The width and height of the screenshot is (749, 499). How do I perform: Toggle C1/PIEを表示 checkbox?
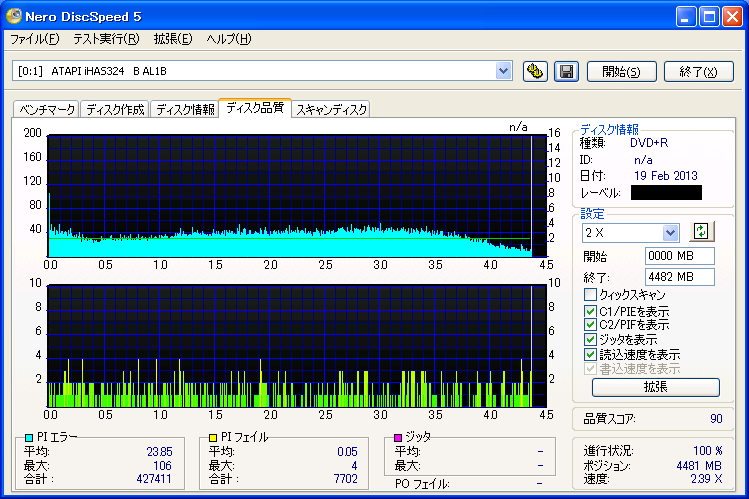pyautogui.click(x=590, y=311)
